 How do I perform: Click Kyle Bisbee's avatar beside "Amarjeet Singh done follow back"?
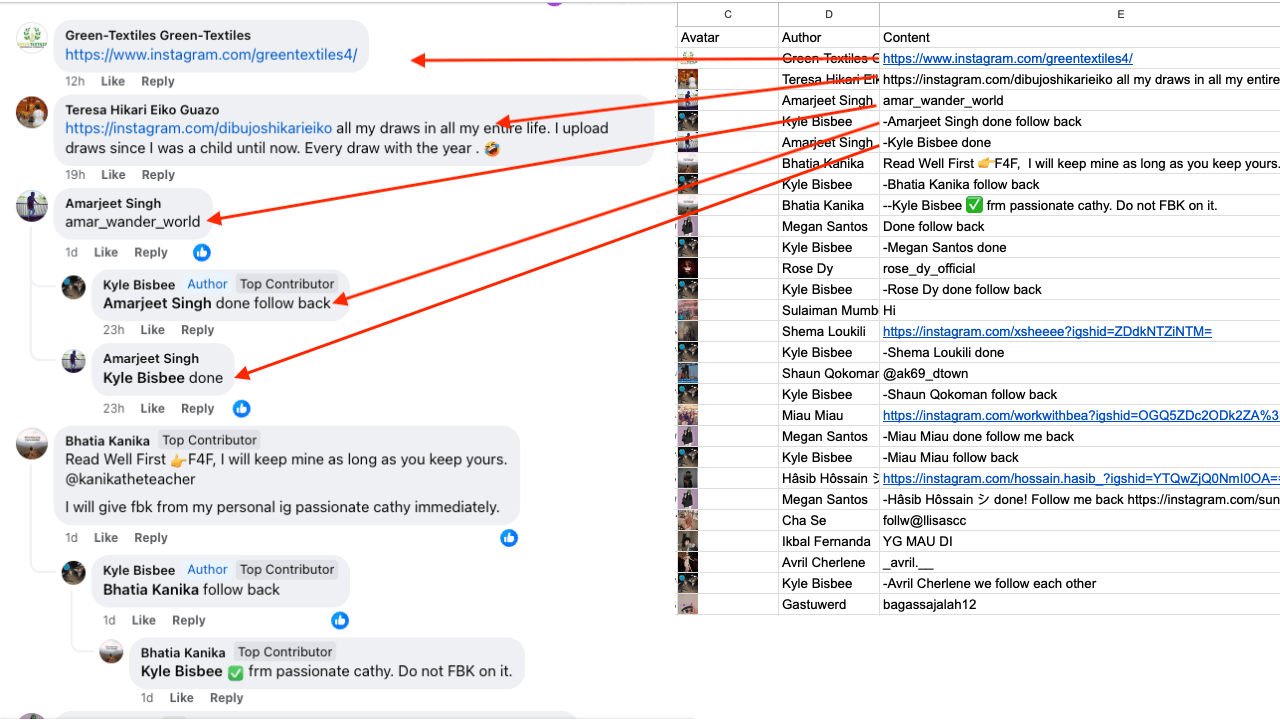pos(74,287)
